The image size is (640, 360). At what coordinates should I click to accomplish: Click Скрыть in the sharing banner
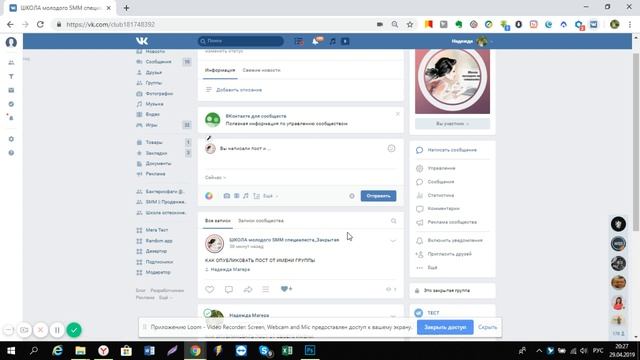click(x=487, y=327)
